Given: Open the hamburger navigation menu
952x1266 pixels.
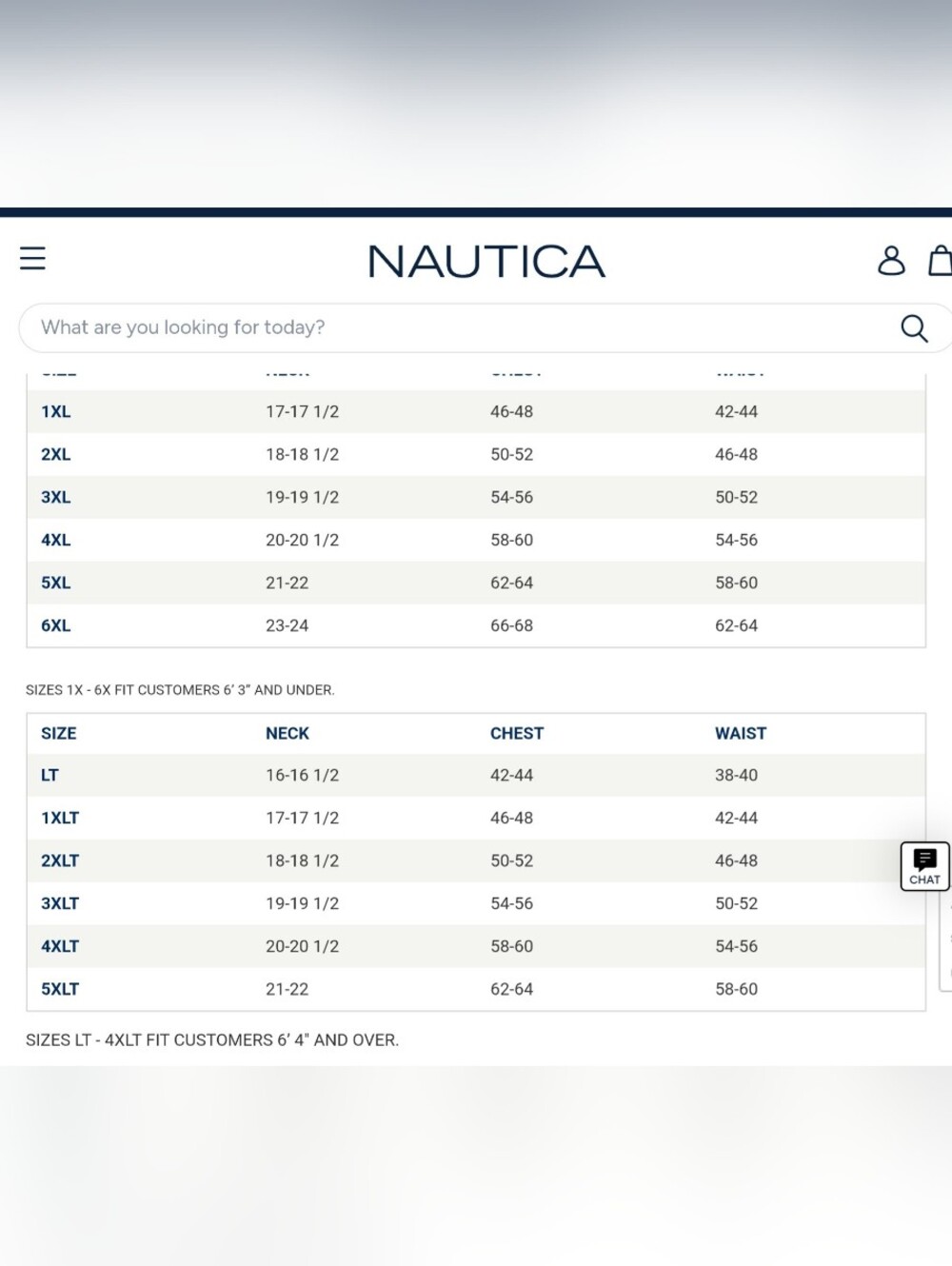Looking at the screenshot, I should pos(32,258).
